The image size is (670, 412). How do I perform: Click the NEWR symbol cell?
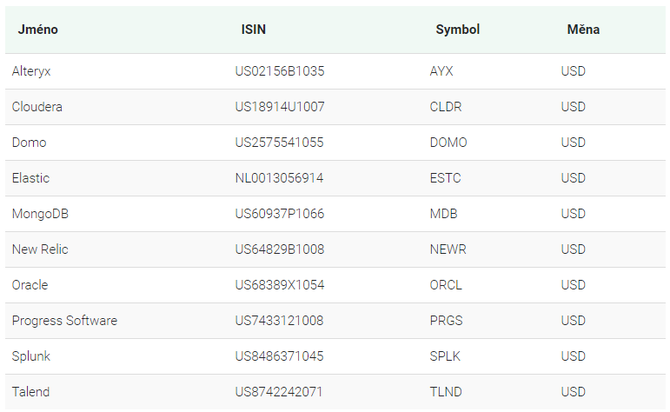448,249
